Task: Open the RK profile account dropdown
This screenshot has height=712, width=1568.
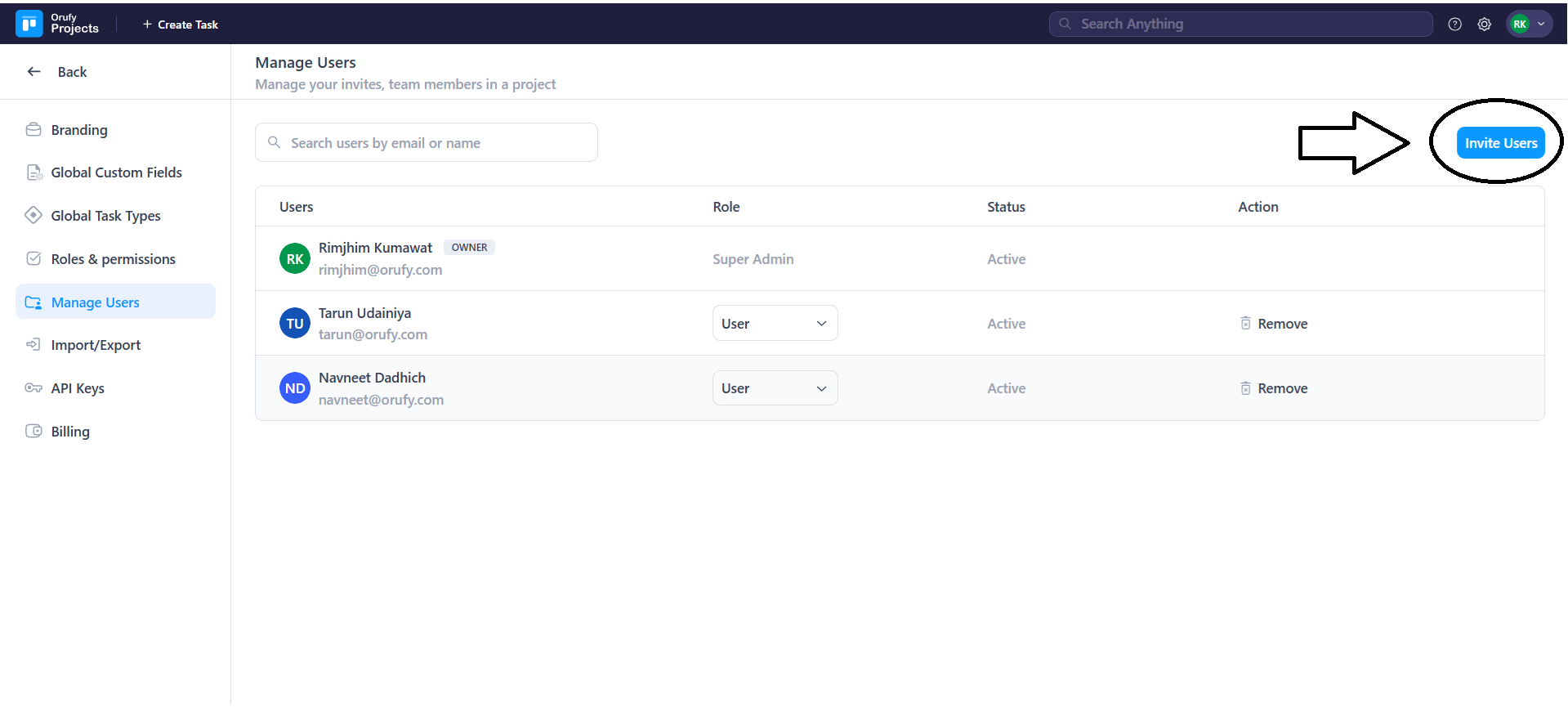Action: [x=1529, y=25]
